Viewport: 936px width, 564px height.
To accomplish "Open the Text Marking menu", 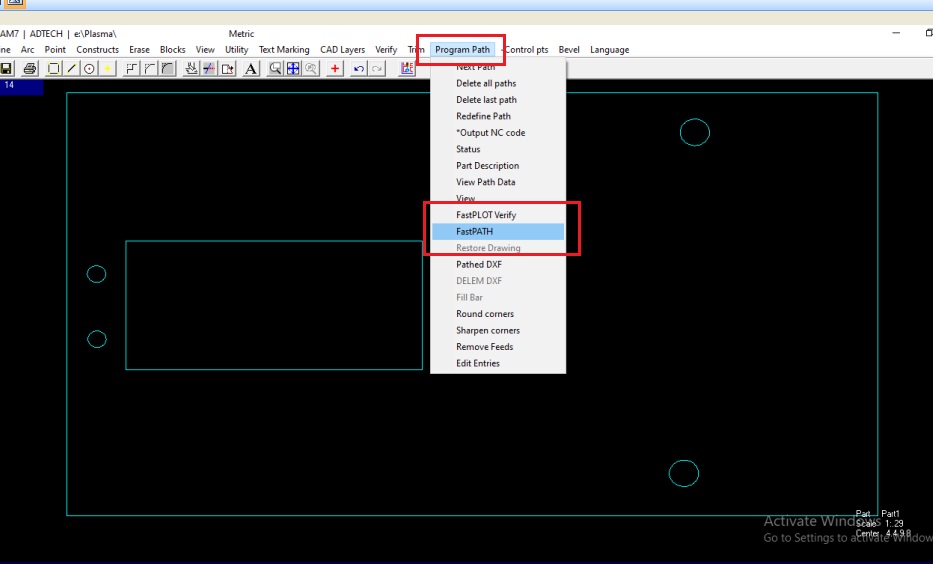I will pos(284,50).
